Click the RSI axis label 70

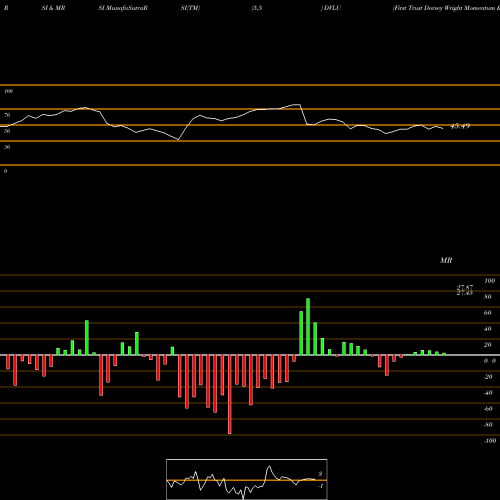(7, 115)
